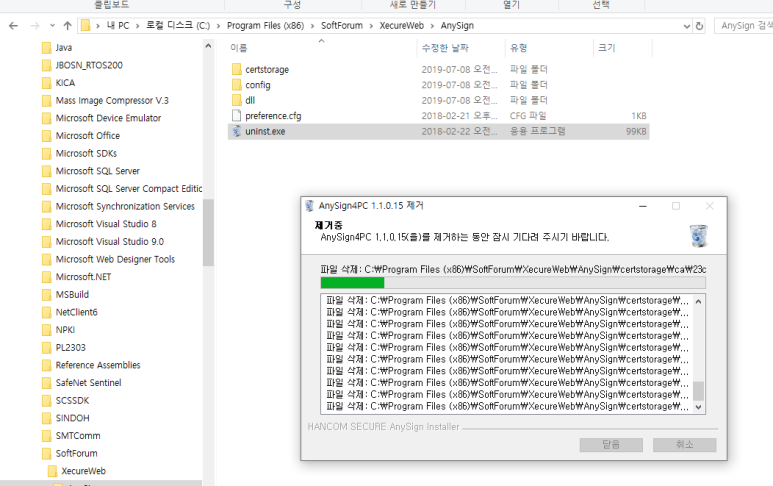Select Microsoft.NET folder in tree
This screenshot has width=773, height=486.
[83, 277]
